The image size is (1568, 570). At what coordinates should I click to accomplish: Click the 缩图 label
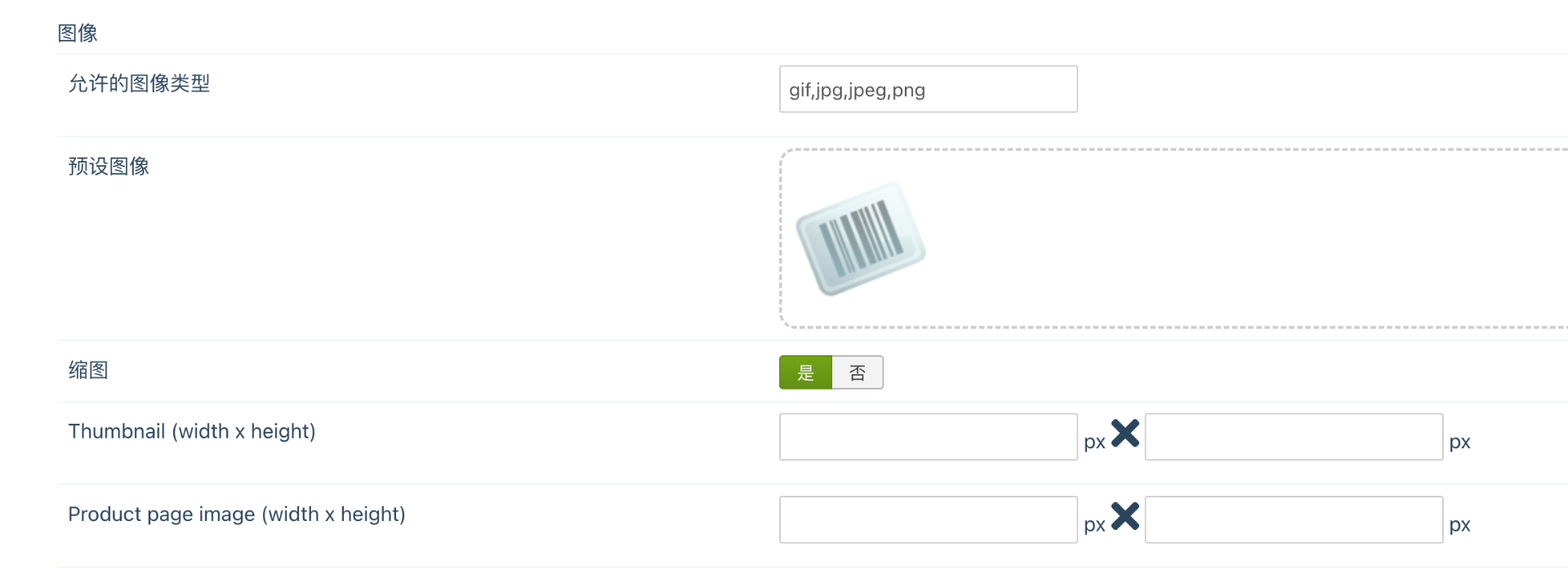[88, 370]
